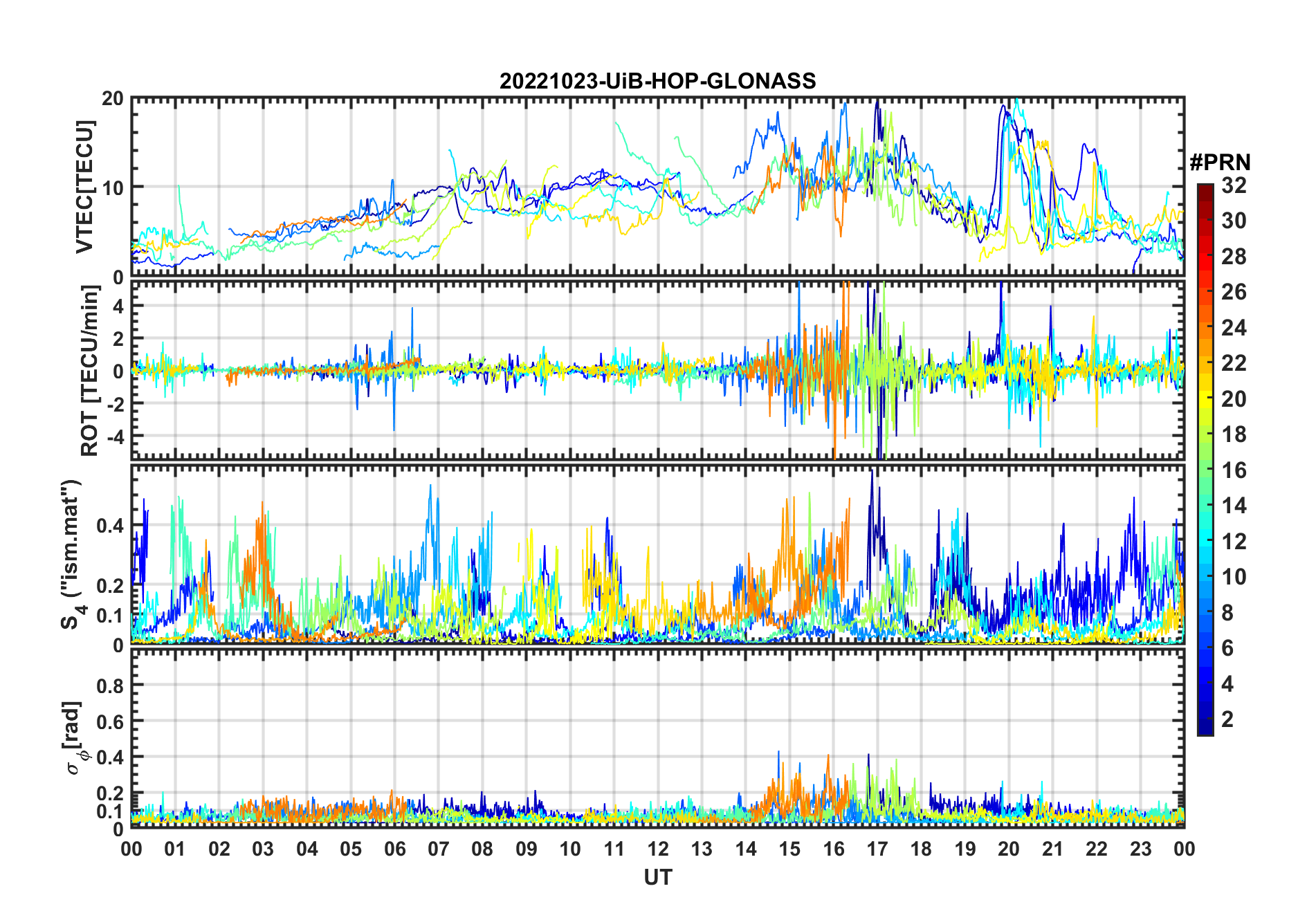Click x-axis tick label 17
The image size is (1316, 920).
pos(877,849)
